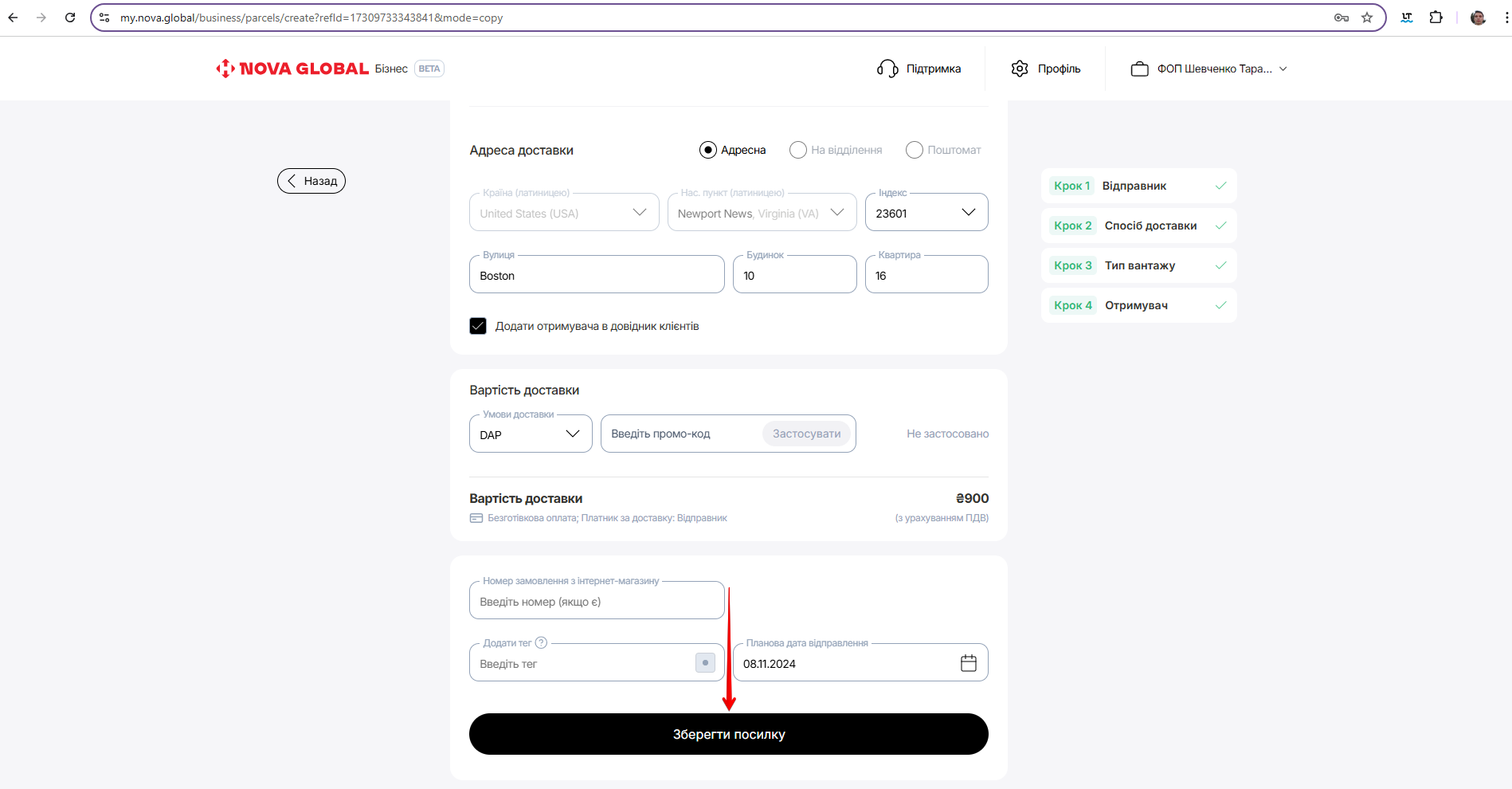Select На відділення delivery option
Screen dimensions: 1512x789
click(797, 150)
